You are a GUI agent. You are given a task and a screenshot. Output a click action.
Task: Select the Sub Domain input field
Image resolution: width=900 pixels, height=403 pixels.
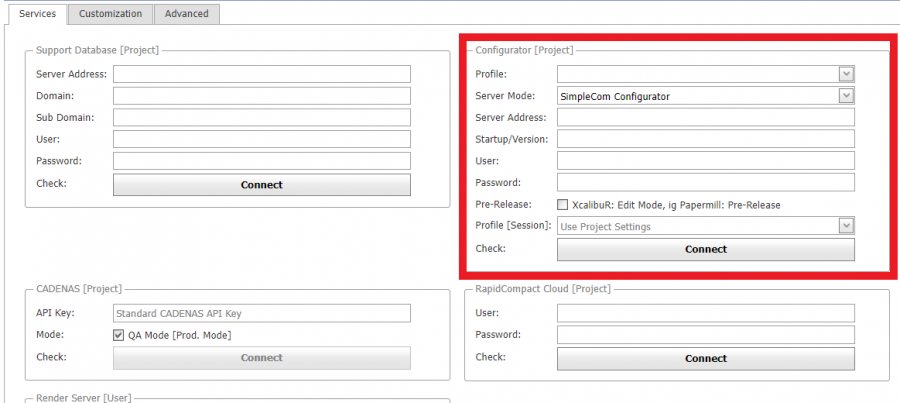pyautogui.click(x=261, y=118)
